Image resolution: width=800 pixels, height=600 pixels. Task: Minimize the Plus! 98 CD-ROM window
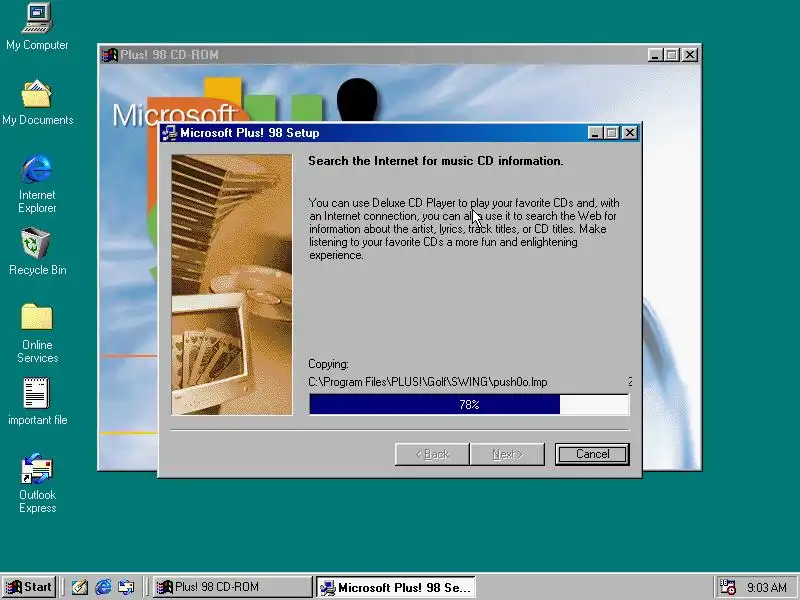655,55
